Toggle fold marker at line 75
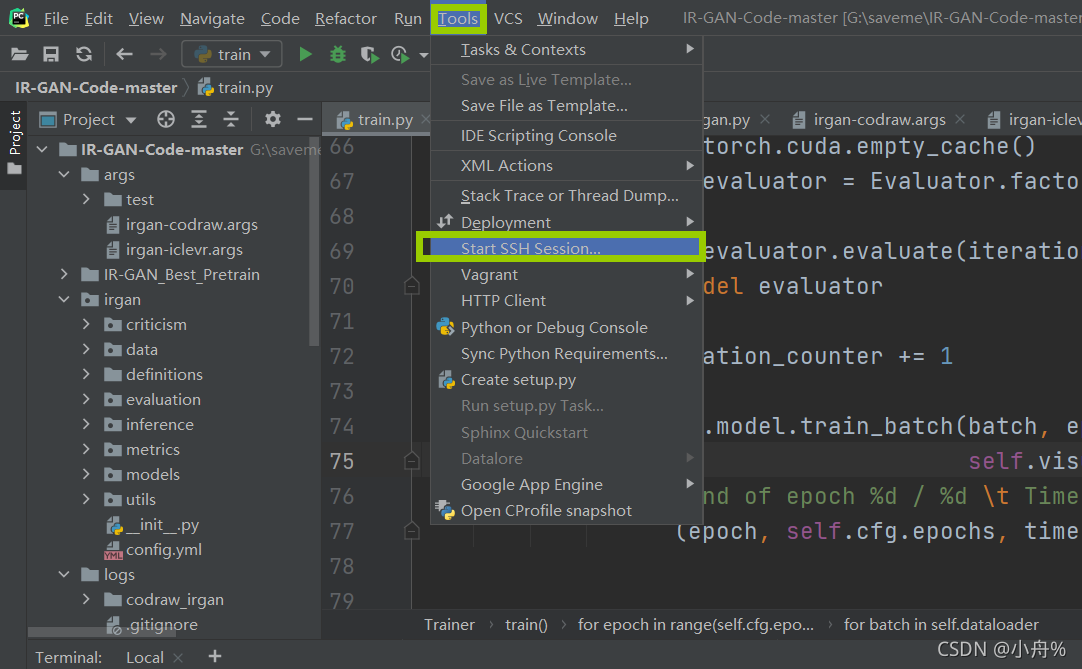This screenshot has height=669, width=1082. tap(412, 460)
